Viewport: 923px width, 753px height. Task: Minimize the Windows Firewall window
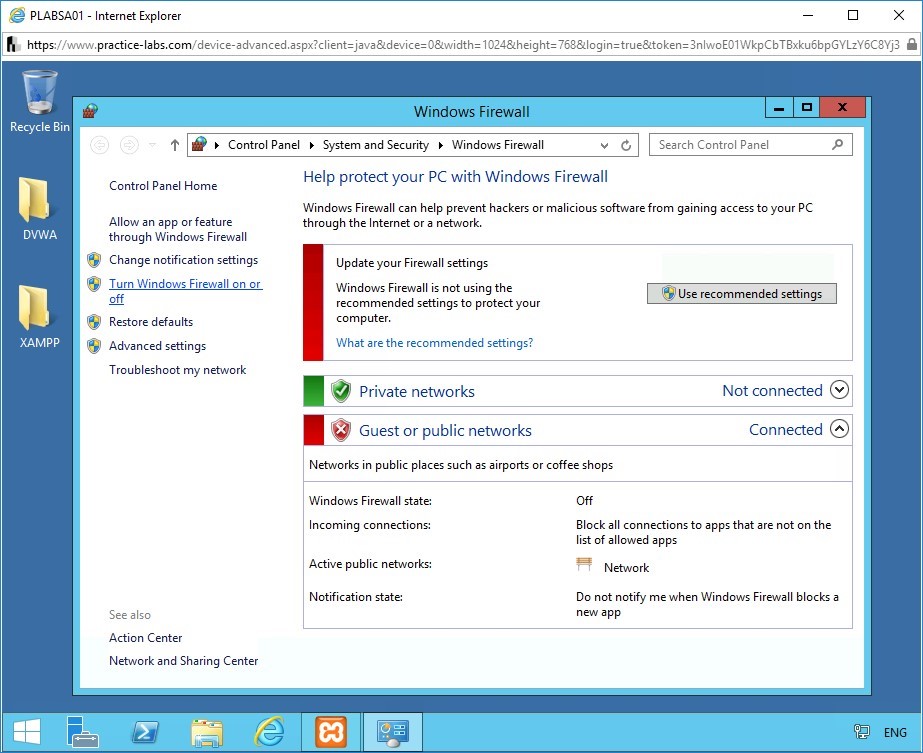pyautogui.click(x=779, y=107)
